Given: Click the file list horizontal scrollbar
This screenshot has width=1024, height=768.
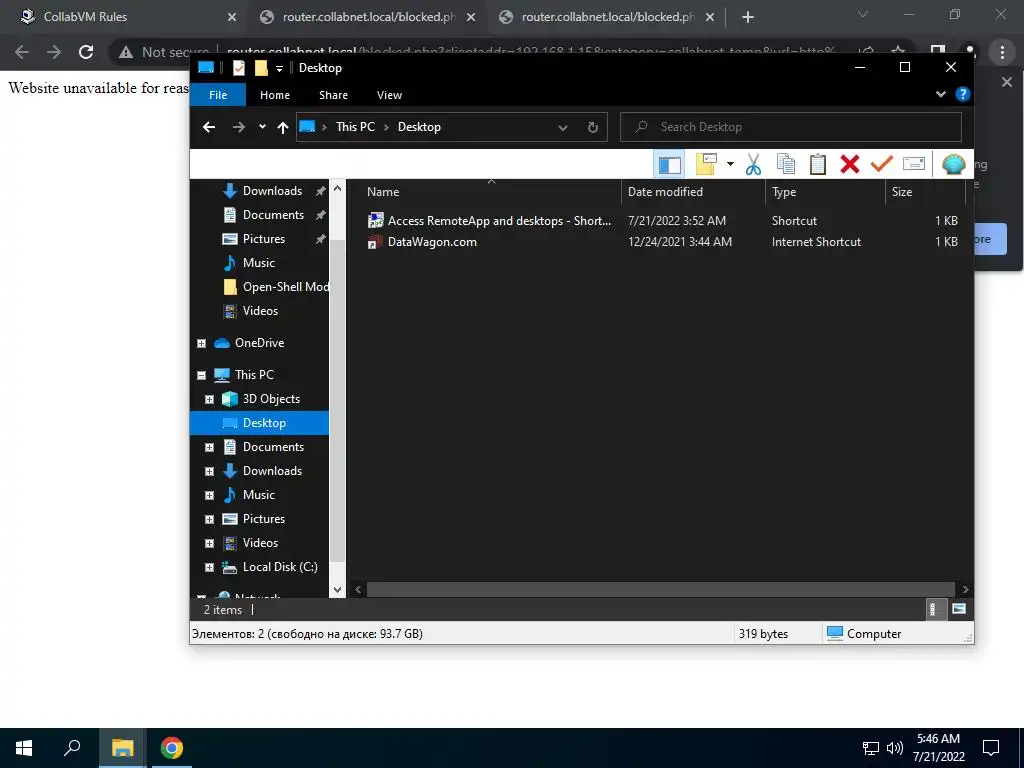Looking at the screenshot, I should click(660, 590).
